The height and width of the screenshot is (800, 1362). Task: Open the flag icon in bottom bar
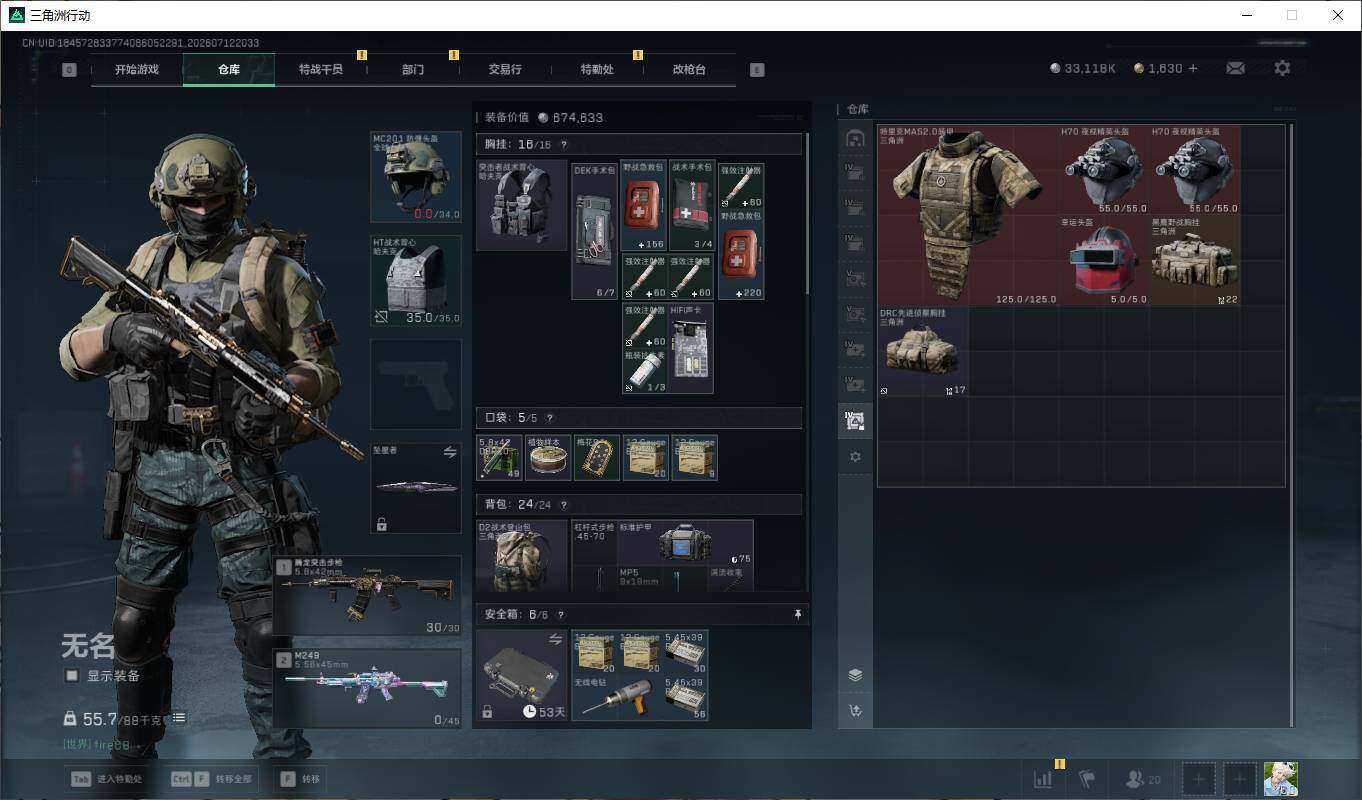pos(1088,779)
